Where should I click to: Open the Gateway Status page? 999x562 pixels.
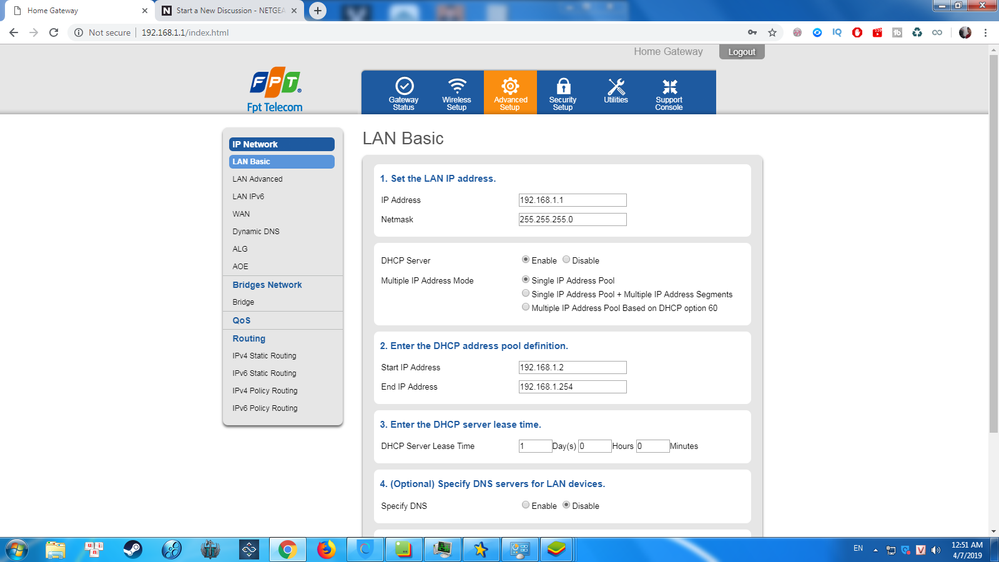(x=404, y=92)
